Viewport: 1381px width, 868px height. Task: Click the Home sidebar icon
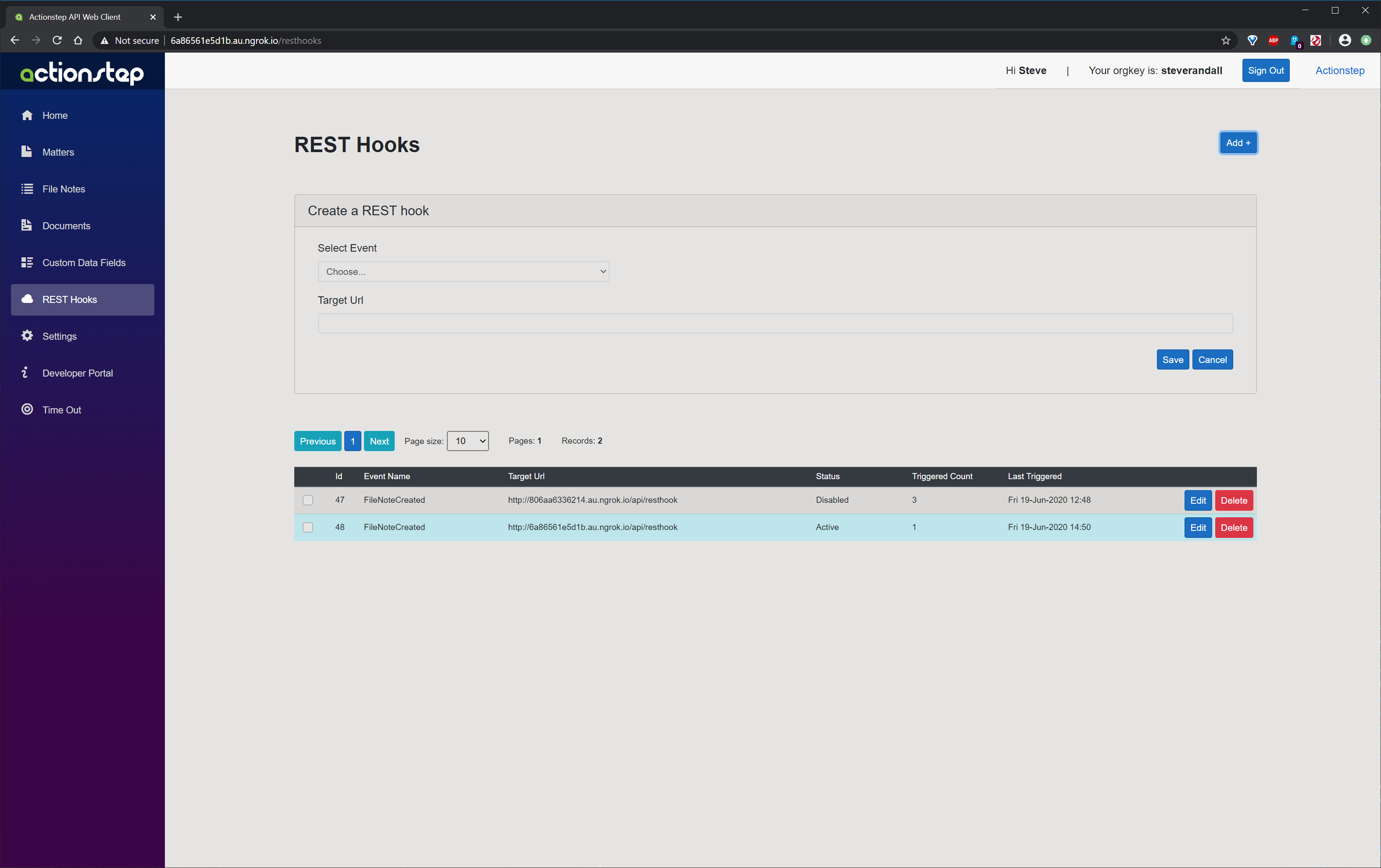pos(27,114)
